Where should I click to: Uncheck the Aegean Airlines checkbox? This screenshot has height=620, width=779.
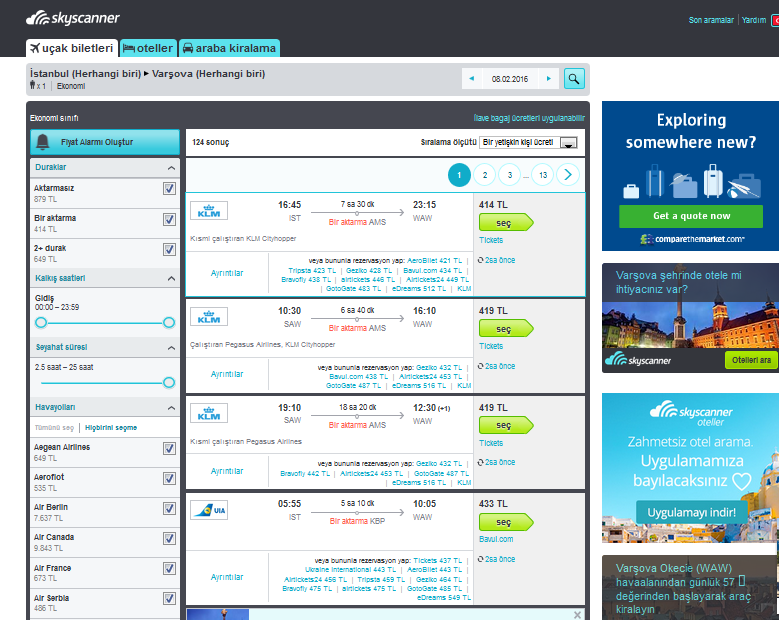(x=169, y=449)
